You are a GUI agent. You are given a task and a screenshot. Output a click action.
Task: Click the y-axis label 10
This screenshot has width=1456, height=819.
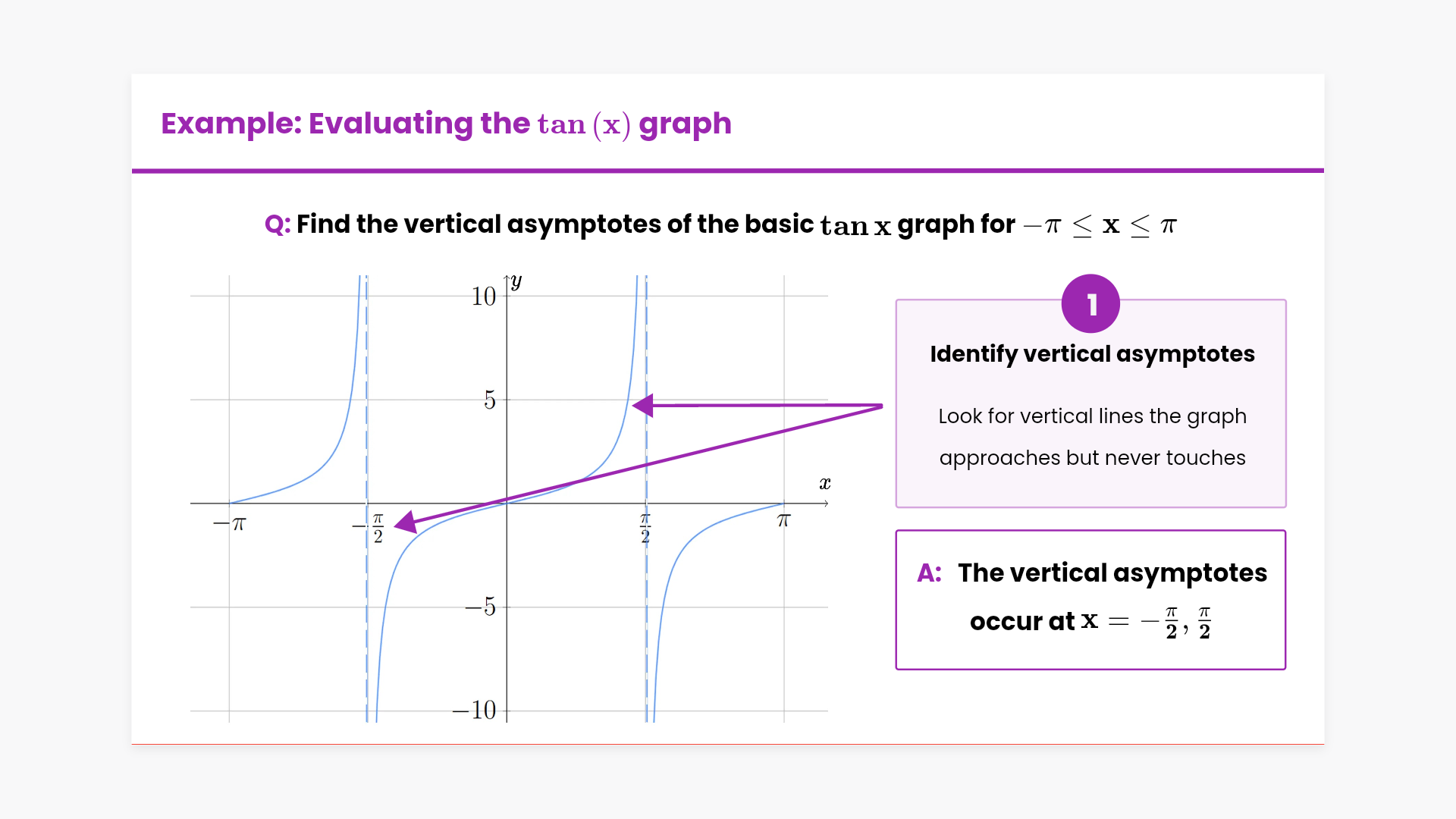pyautogui.click(x=484, y=297)
